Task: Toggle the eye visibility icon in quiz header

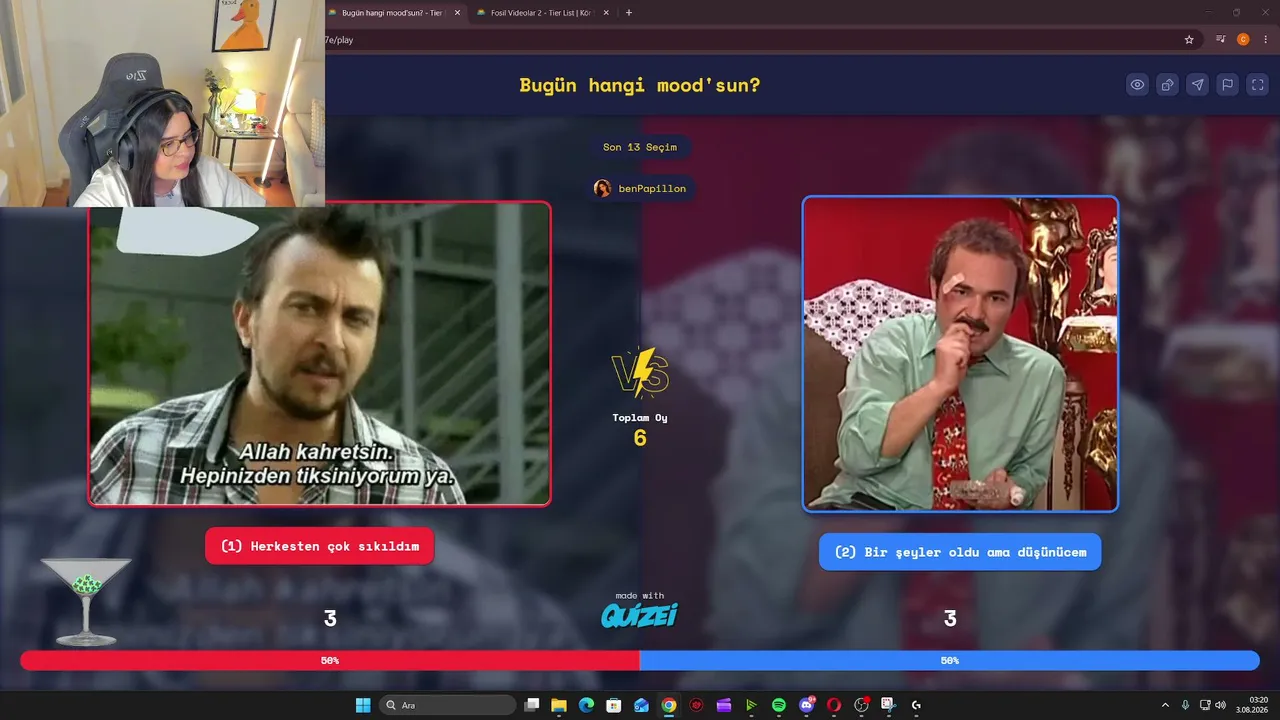Action: click(1137, 85)
